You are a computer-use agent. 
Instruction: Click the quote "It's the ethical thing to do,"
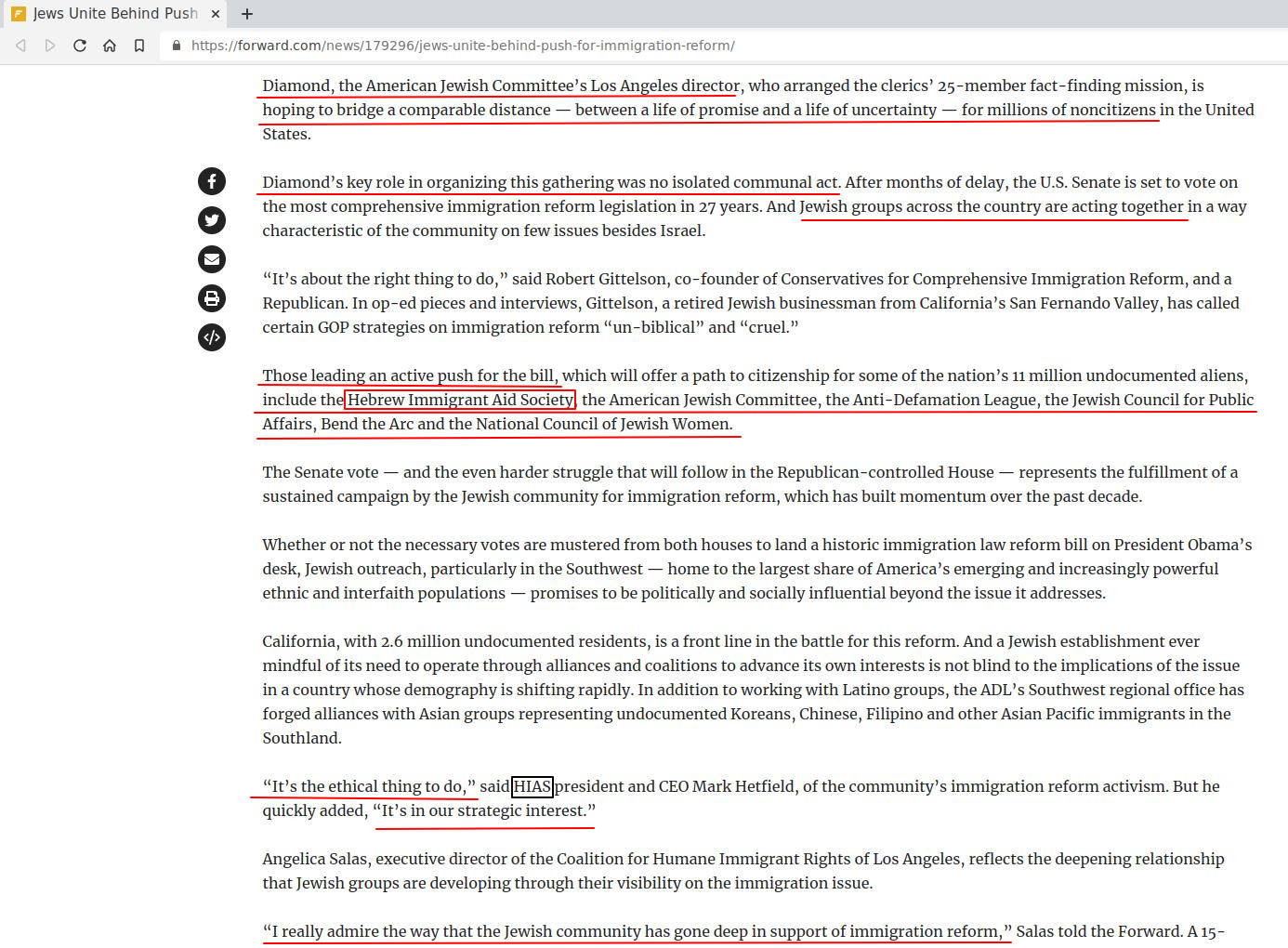coord(369,786)
